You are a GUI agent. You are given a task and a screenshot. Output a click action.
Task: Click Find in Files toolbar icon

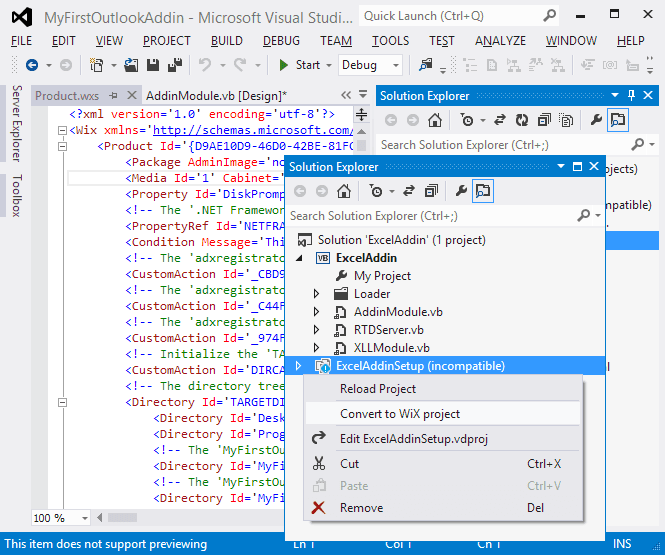click(x=426, y=65)
